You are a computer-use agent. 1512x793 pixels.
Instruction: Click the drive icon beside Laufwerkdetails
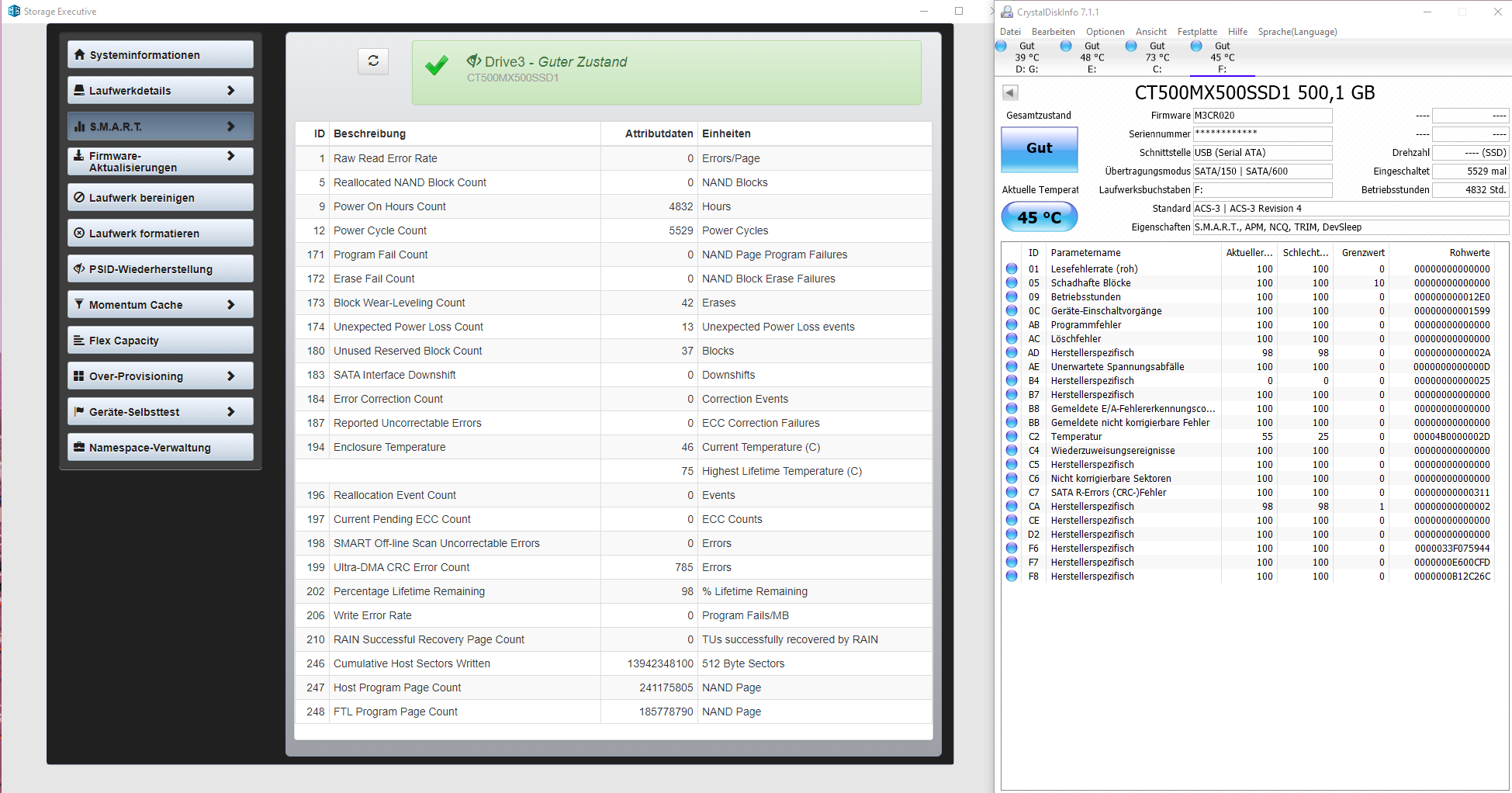79,90
